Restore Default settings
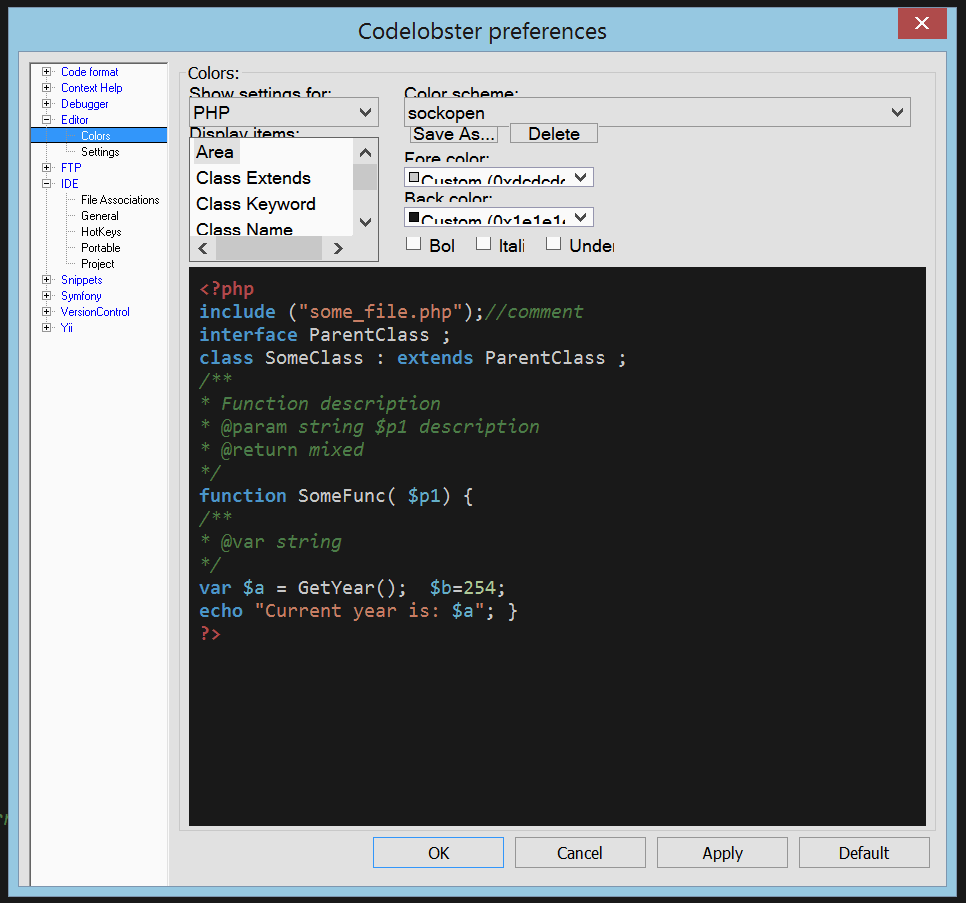 pyautogui.click(x=864, y=852)
